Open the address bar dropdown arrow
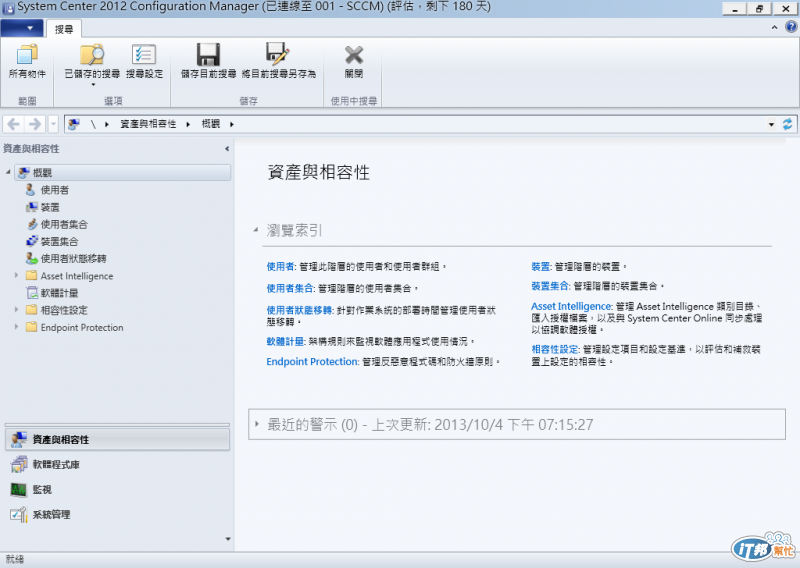 (771, 125)
